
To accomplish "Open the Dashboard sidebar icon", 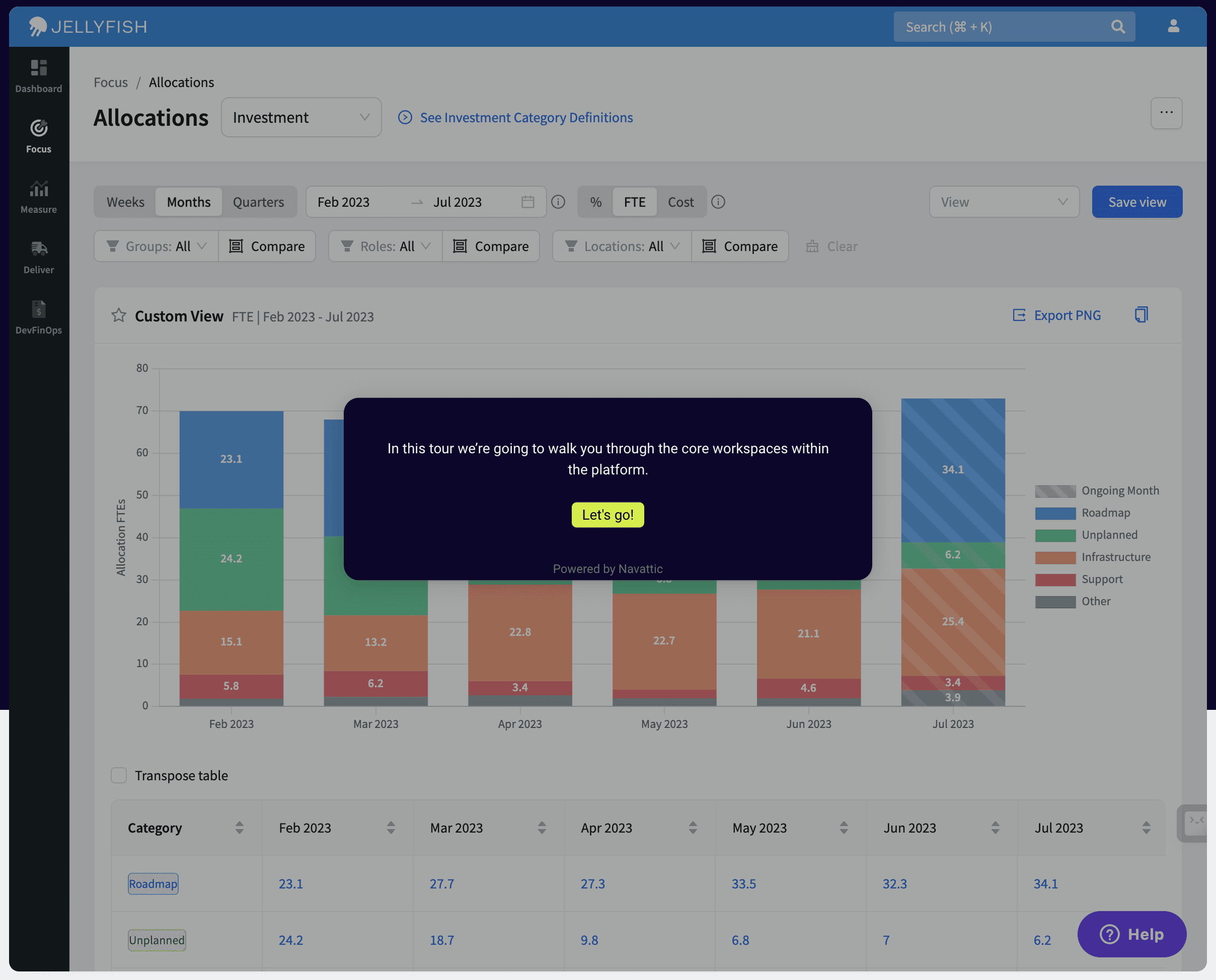I will pos(38,68).
